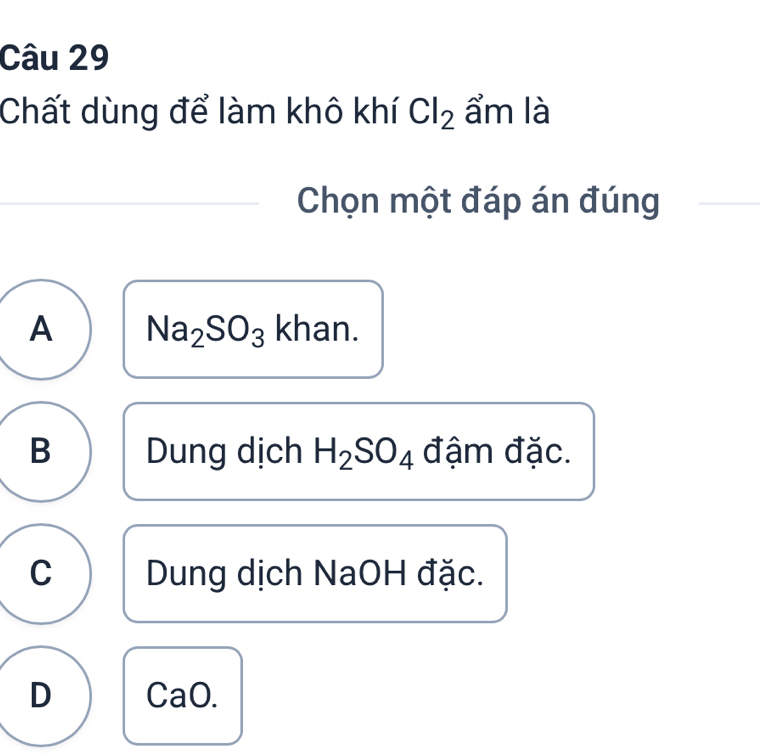Pick the 'CaO.' answer box
This screenshot has width=760, height=754.
tap(182, 695)
